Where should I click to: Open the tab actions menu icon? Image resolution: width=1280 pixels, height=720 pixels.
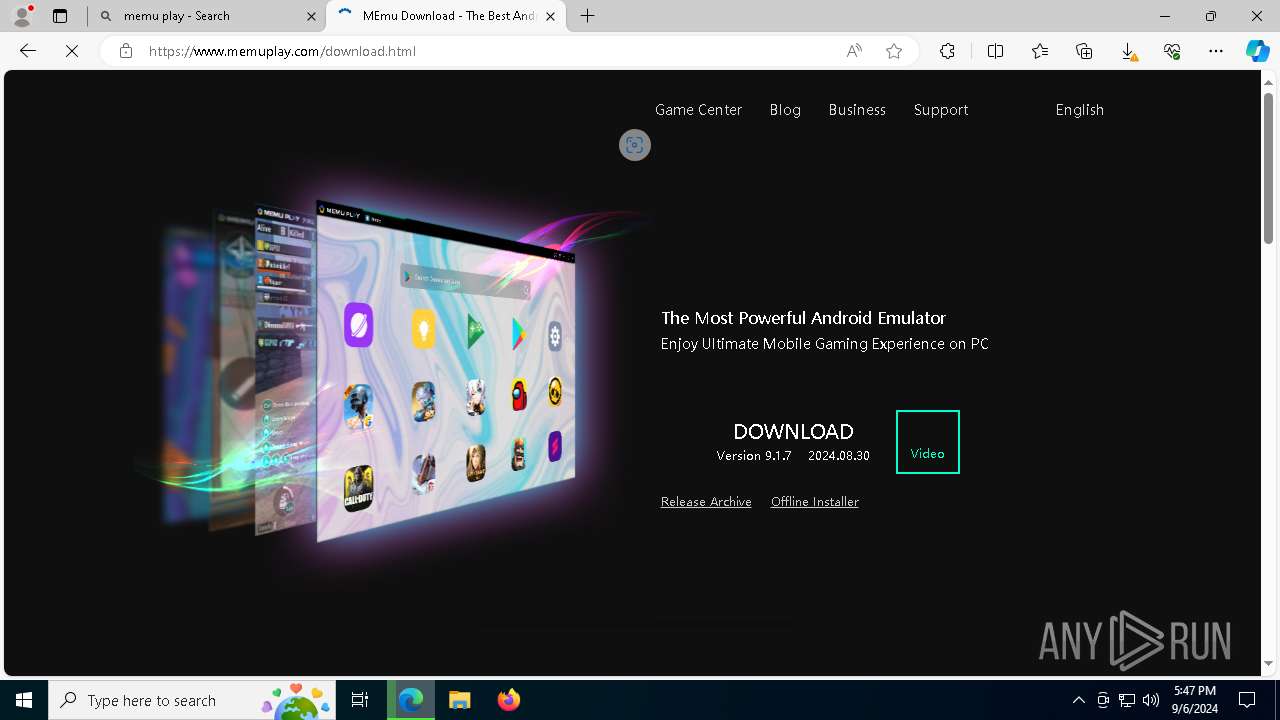(60, 16)
